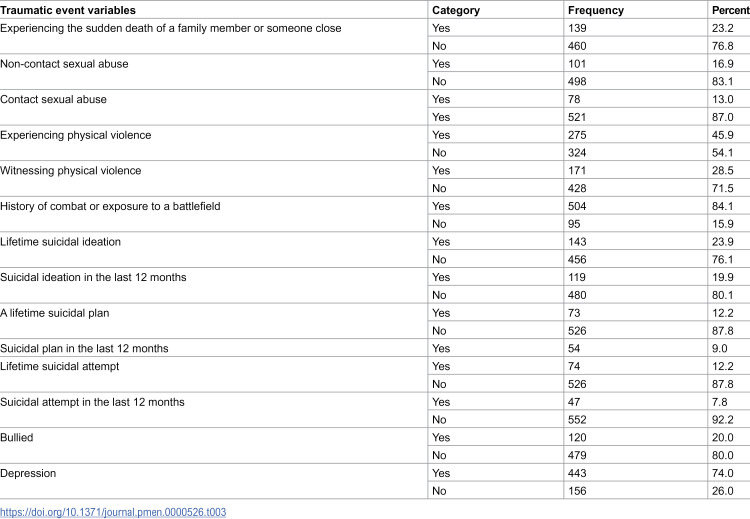Select Suicidal ideation in the last 12 months
The image size is (750, 519).
[x=93, y=277]
